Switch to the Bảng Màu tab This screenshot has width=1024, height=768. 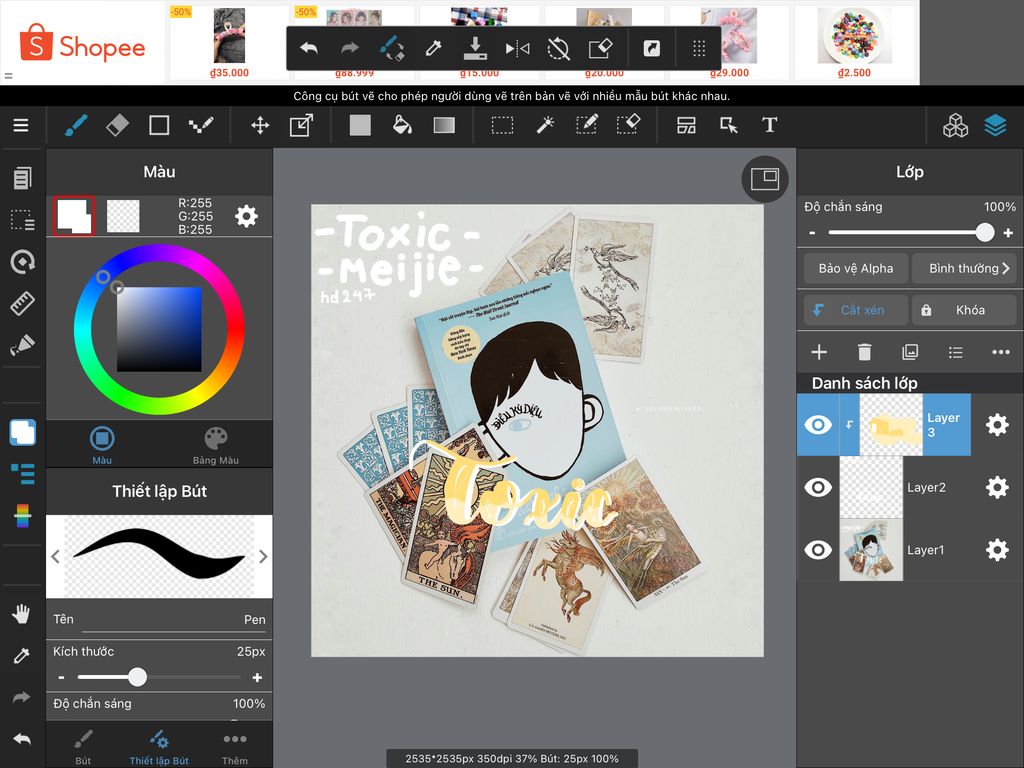[x=216, y=444]
